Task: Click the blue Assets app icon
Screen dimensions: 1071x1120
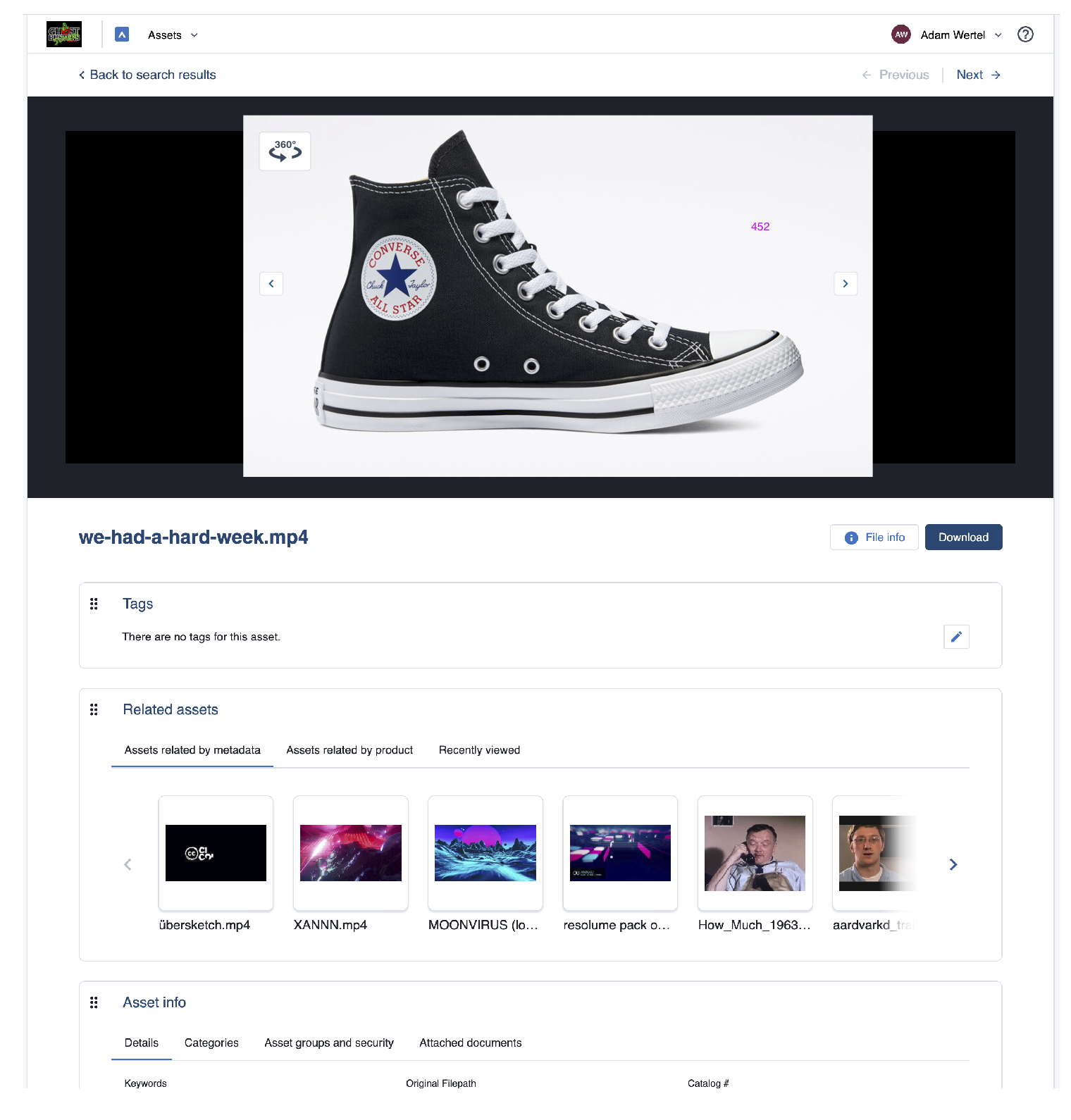Action: pyautogui.click(x=122, y=35)
